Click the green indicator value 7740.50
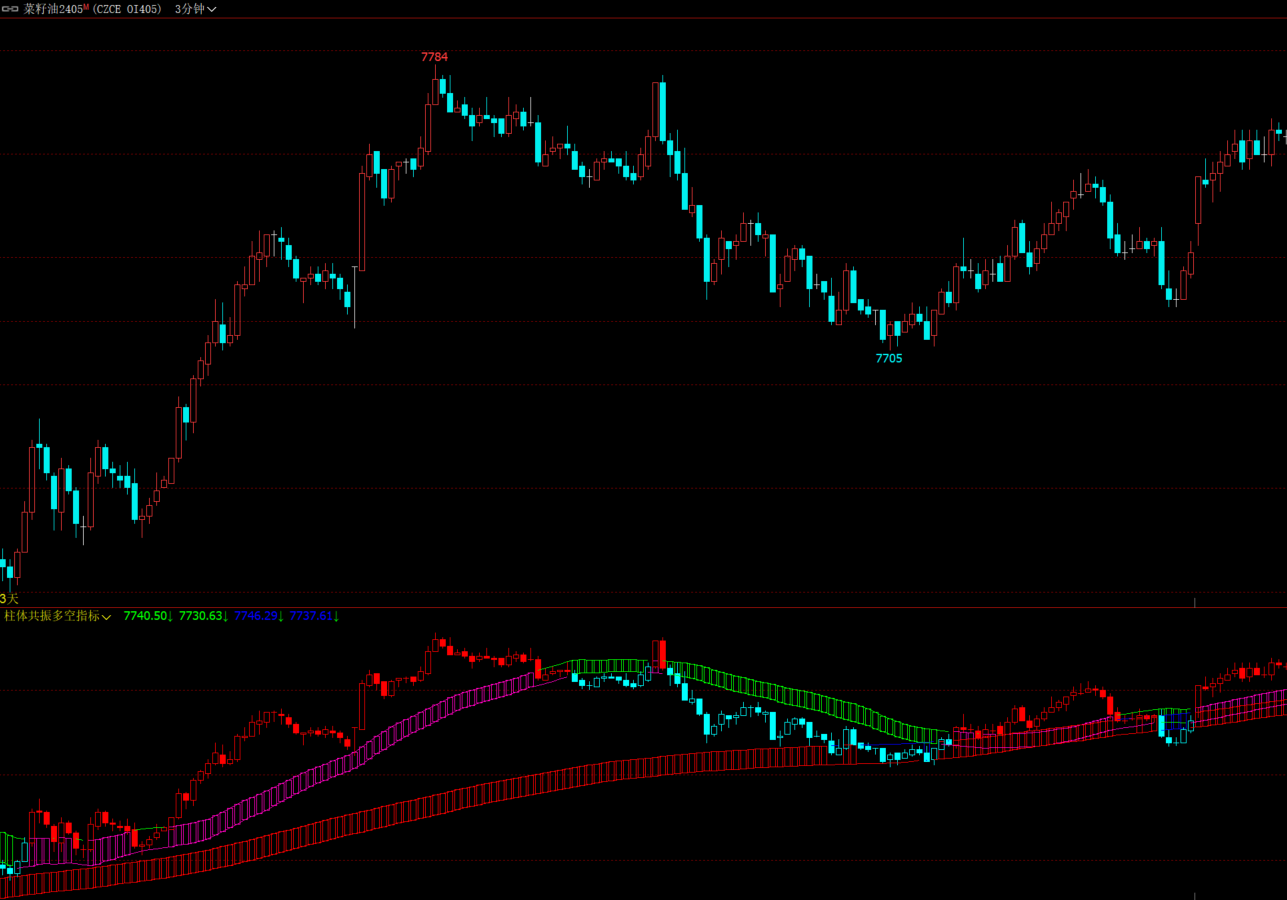 click(x=148, y=616)
